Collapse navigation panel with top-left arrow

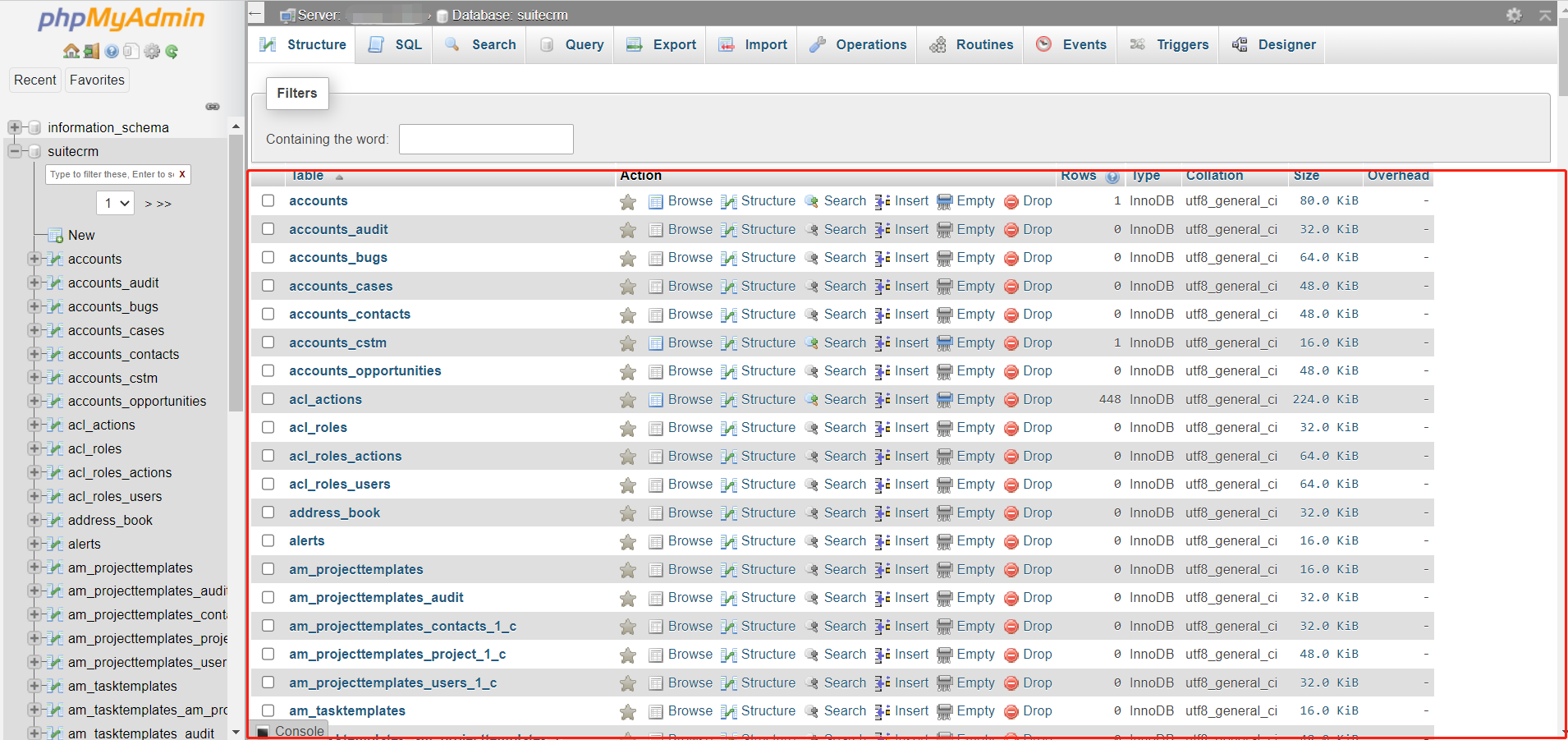click(255, 13)
